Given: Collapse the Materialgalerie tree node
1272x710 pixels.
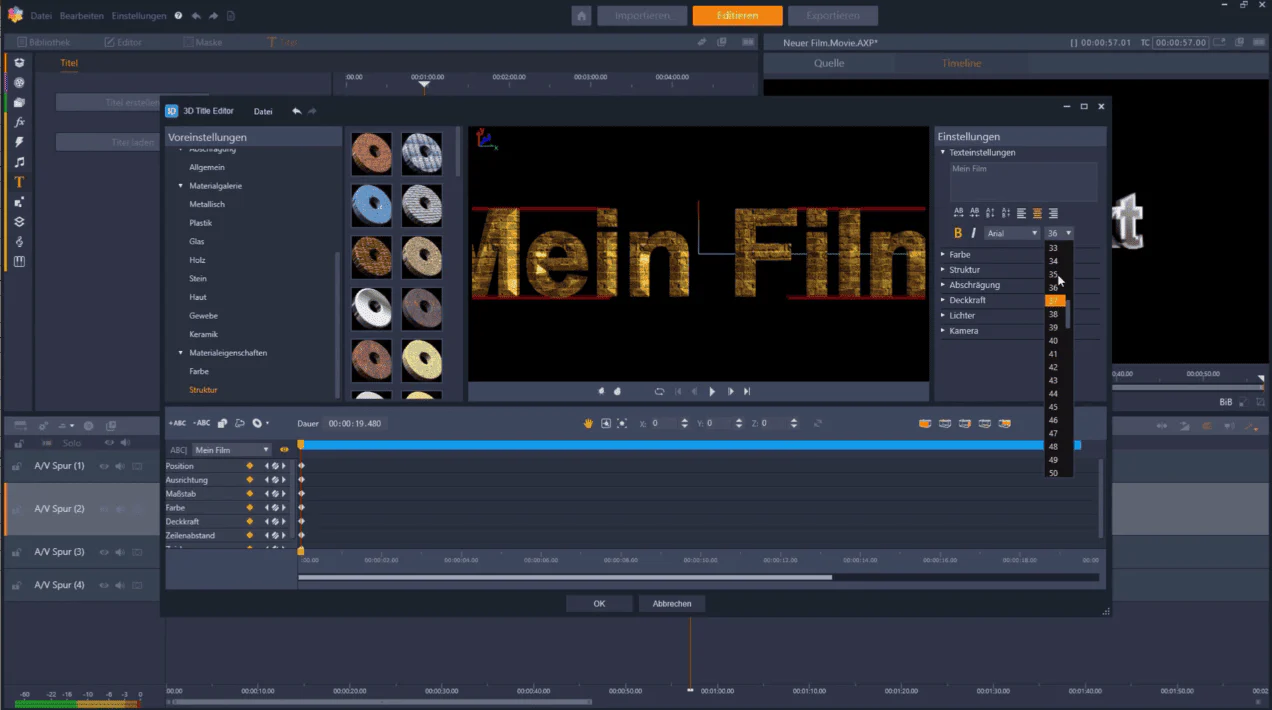Looking at the screenshot, I should tap(181, 186).
